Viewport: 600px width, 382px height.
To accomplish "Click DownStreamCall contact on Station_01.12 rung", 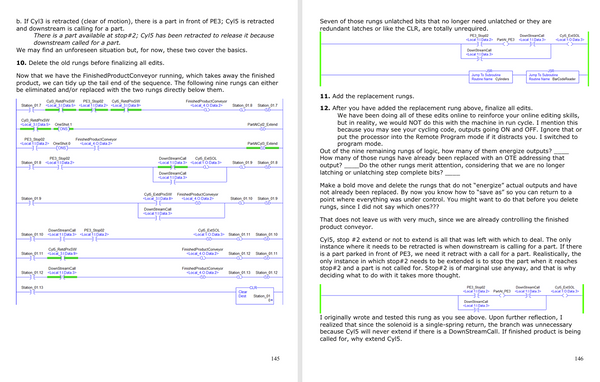I will (62, 277).
